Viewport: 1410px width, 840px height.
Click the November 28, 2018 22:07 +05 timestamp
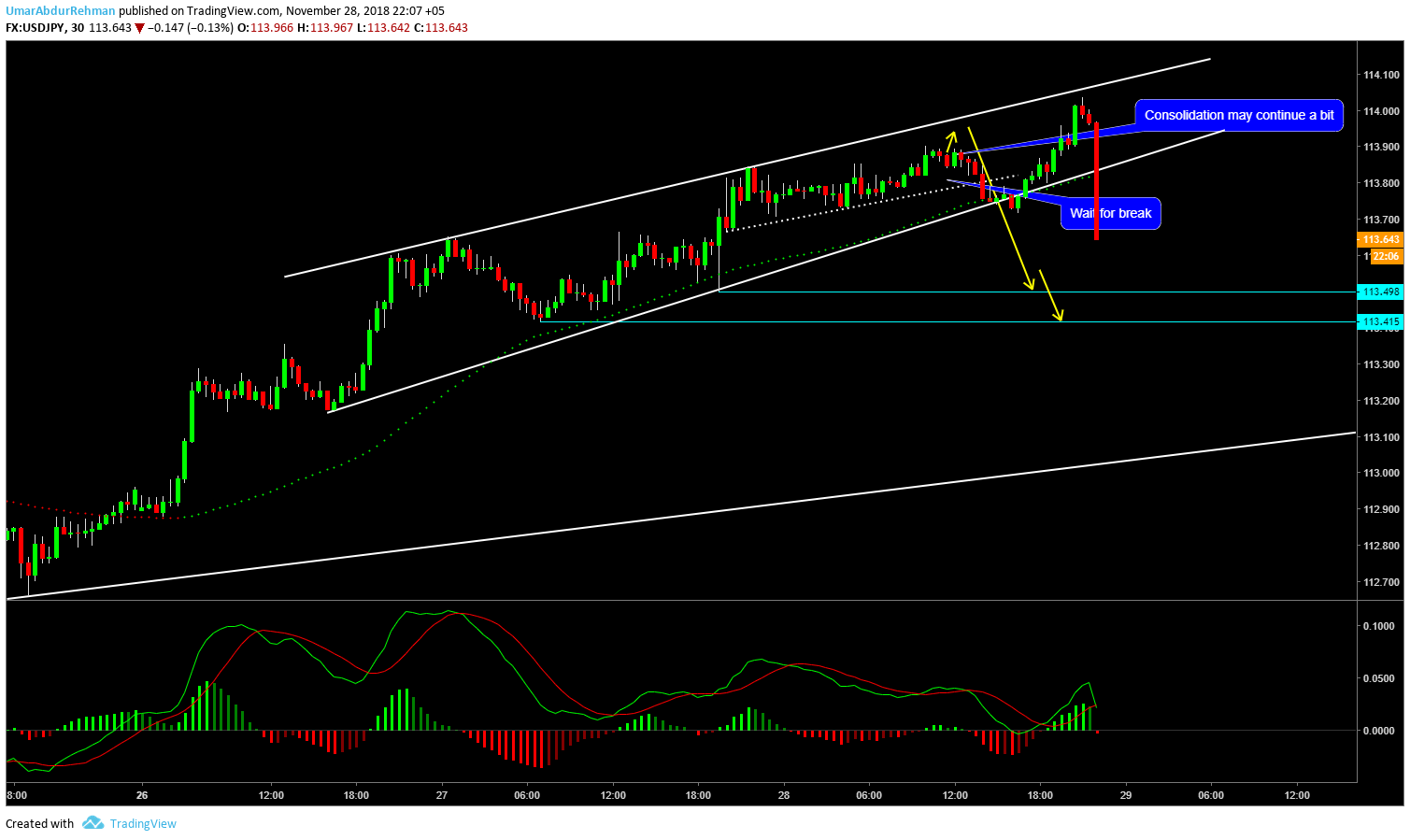click(x=364, y=11)
